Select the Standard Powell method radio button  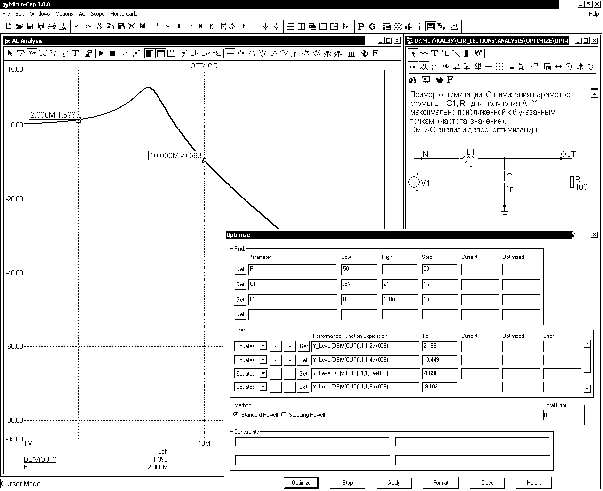pyautogui.click(x=236, y=414)
